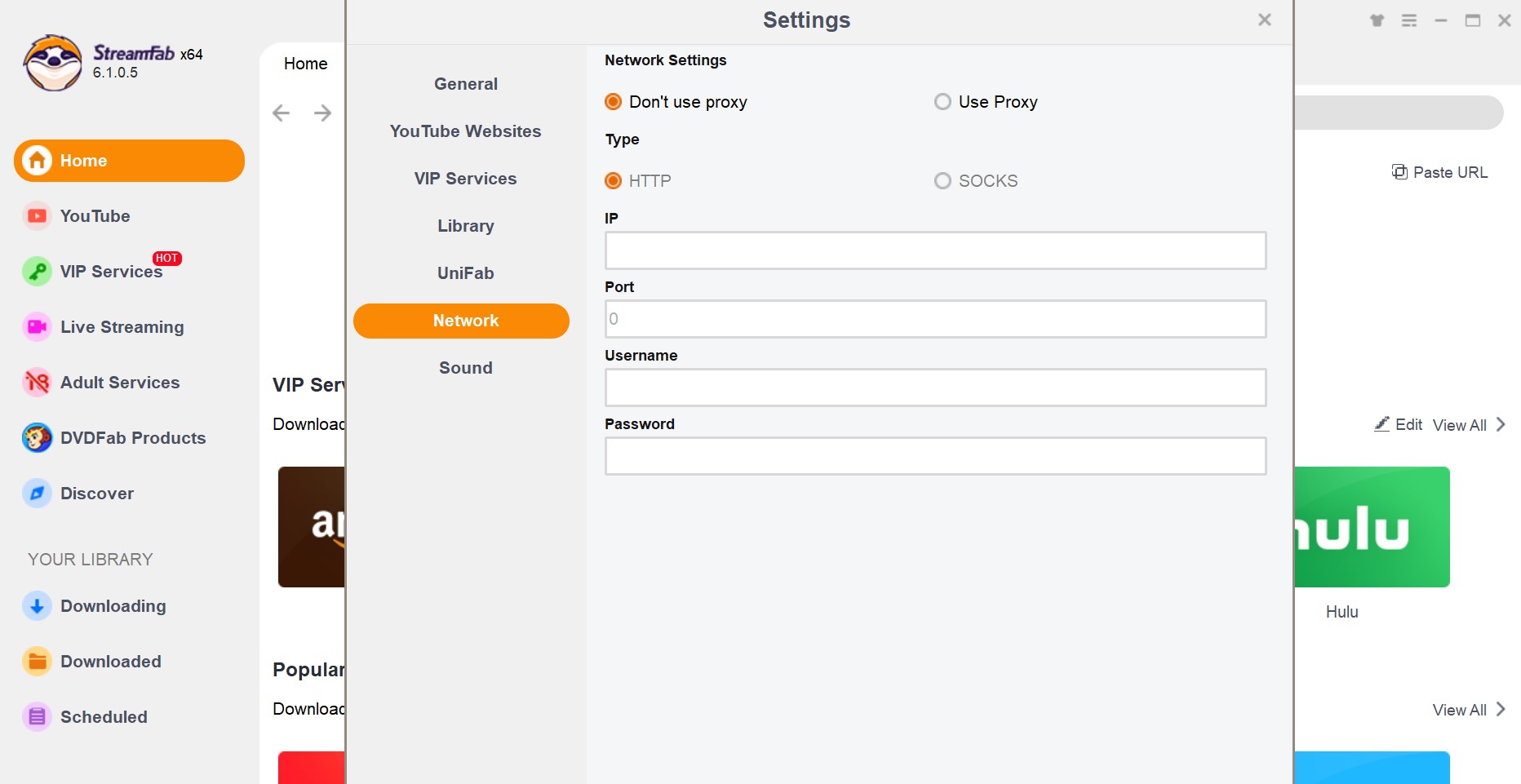Open Library settings tab

click(465, 226)
